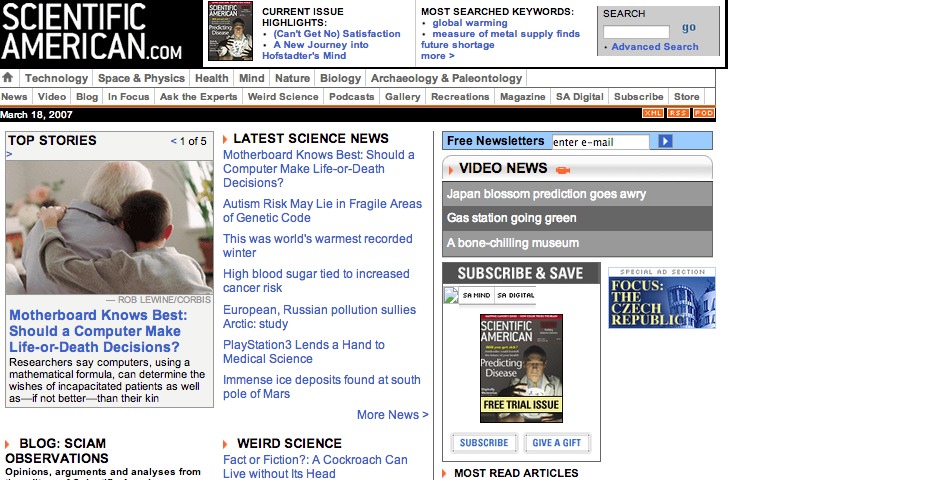Open Subscribe nav item
940x480 pixels.
[638, 96]
